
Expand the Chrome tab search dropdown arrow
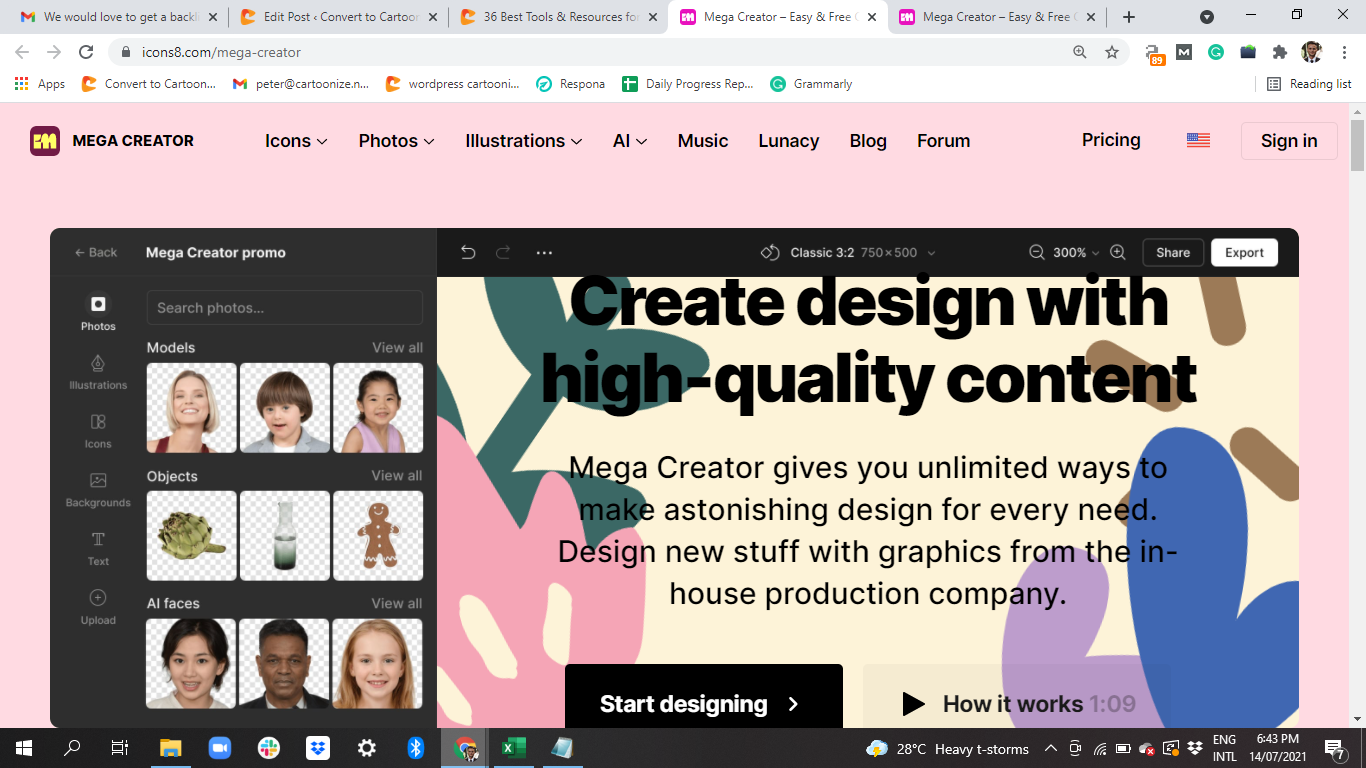click(x=1207, y=17)
